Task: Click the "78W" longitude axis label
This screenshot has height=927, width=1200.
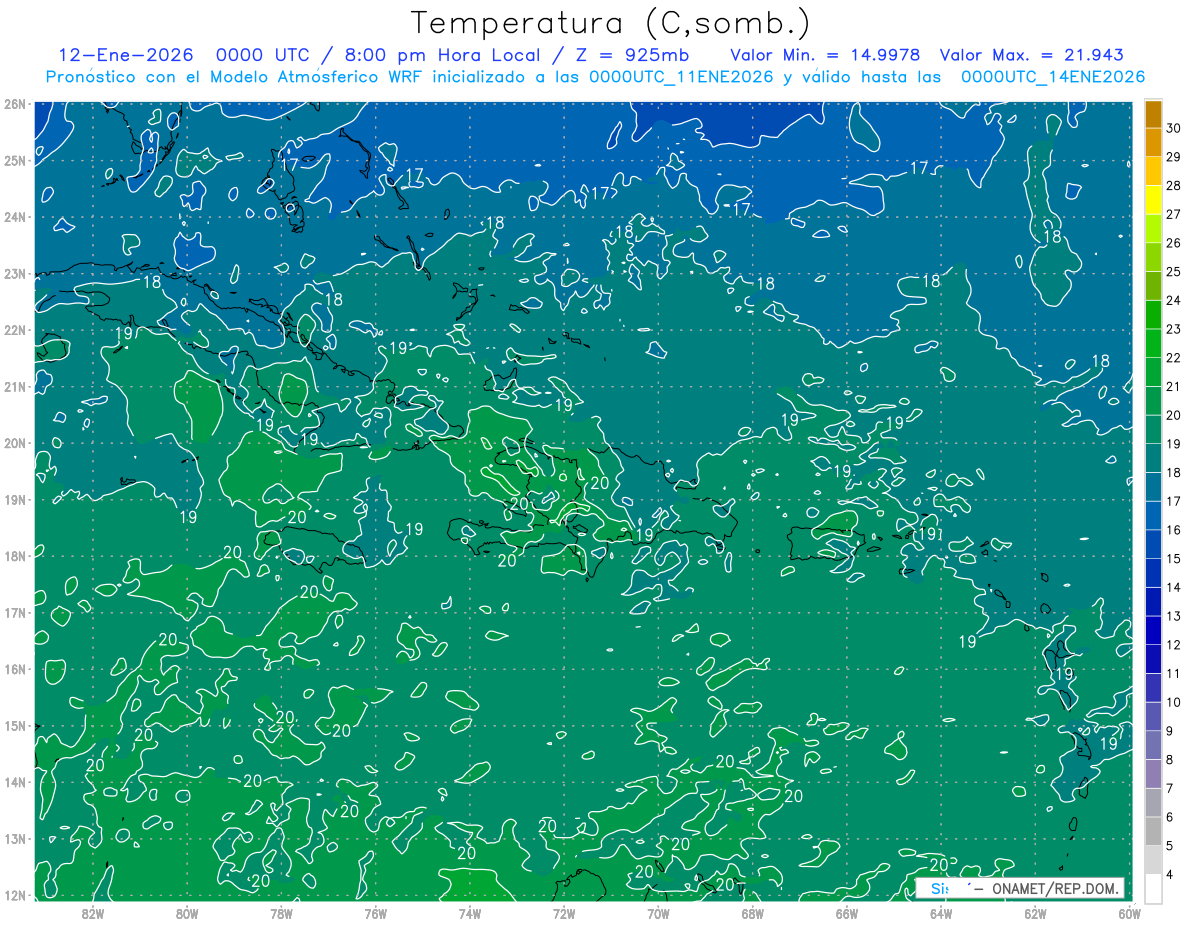Action: point(281,913)
